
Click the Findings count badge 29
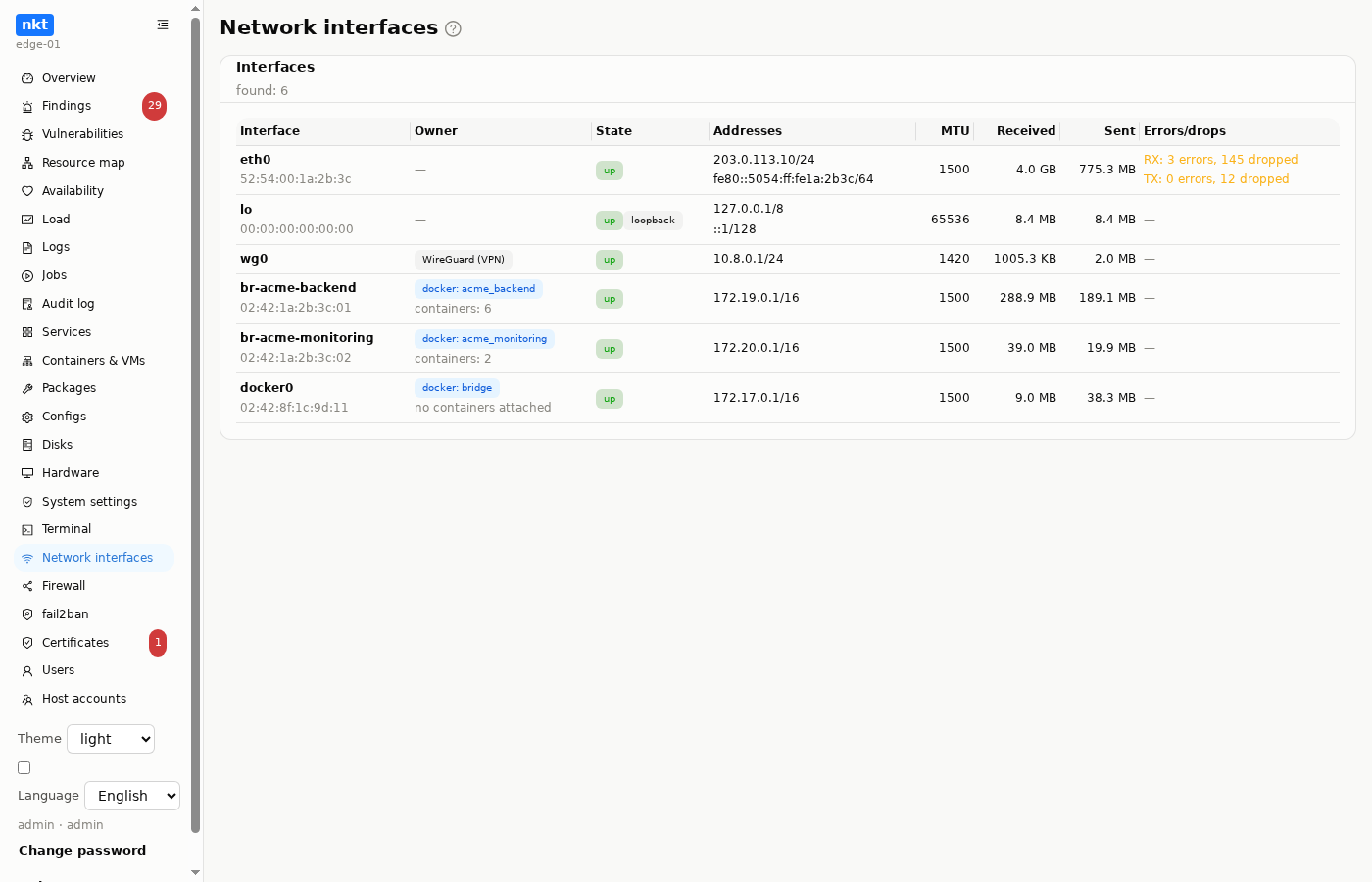(155, 106)
